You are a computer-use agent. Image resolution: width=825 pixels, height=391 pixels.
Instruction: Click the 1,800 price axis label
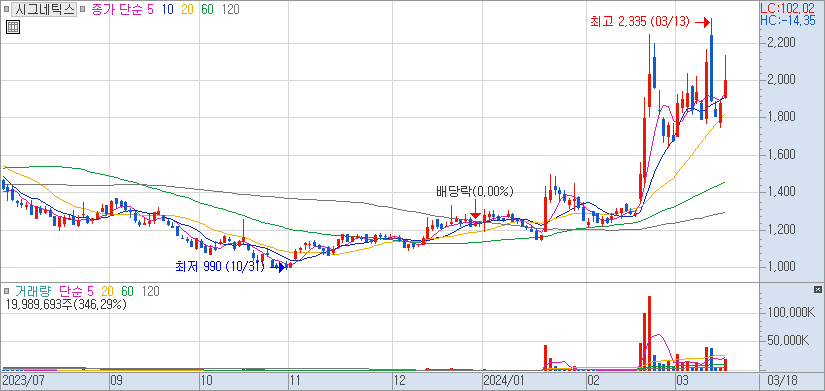(780, 117)
